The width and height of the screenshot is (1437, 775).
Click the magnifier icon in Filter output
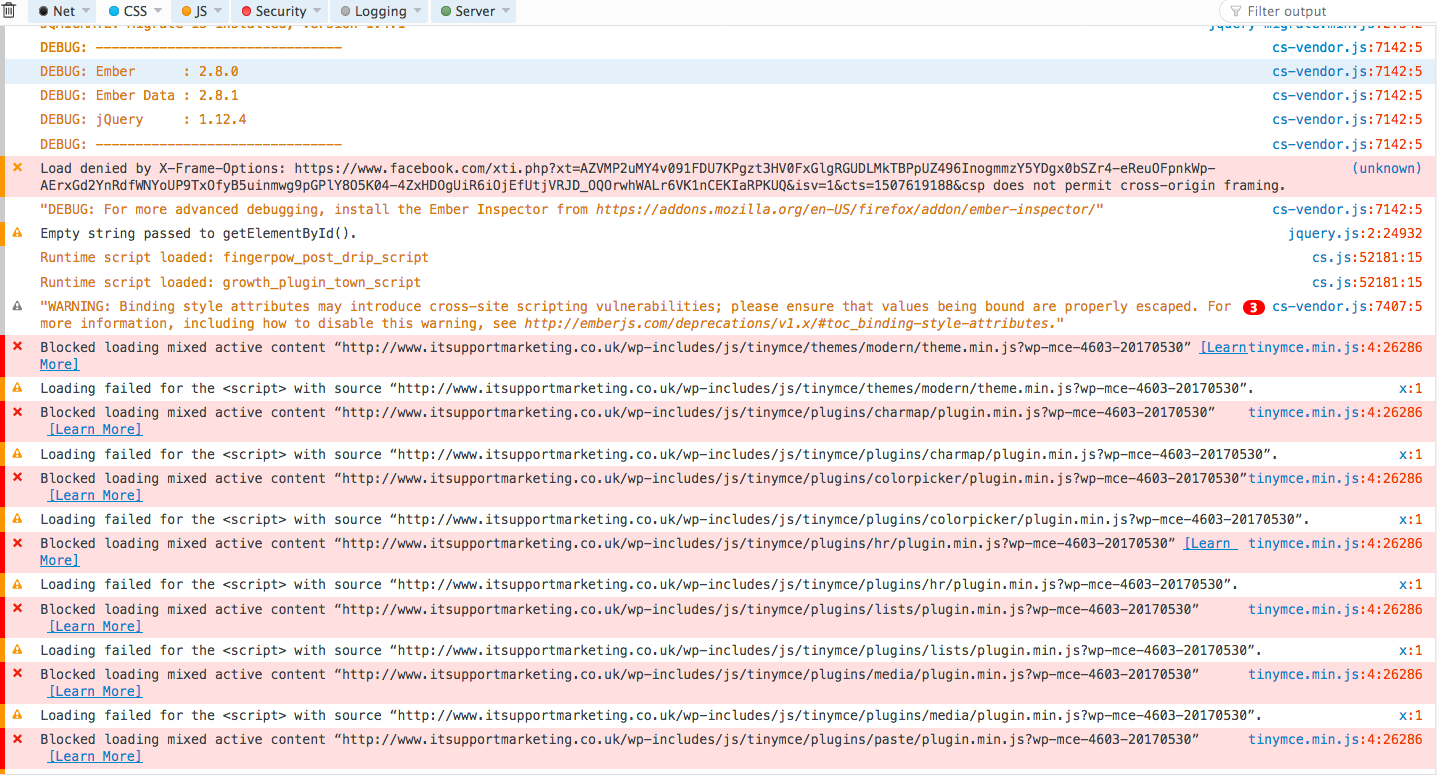click(1235, 11)
